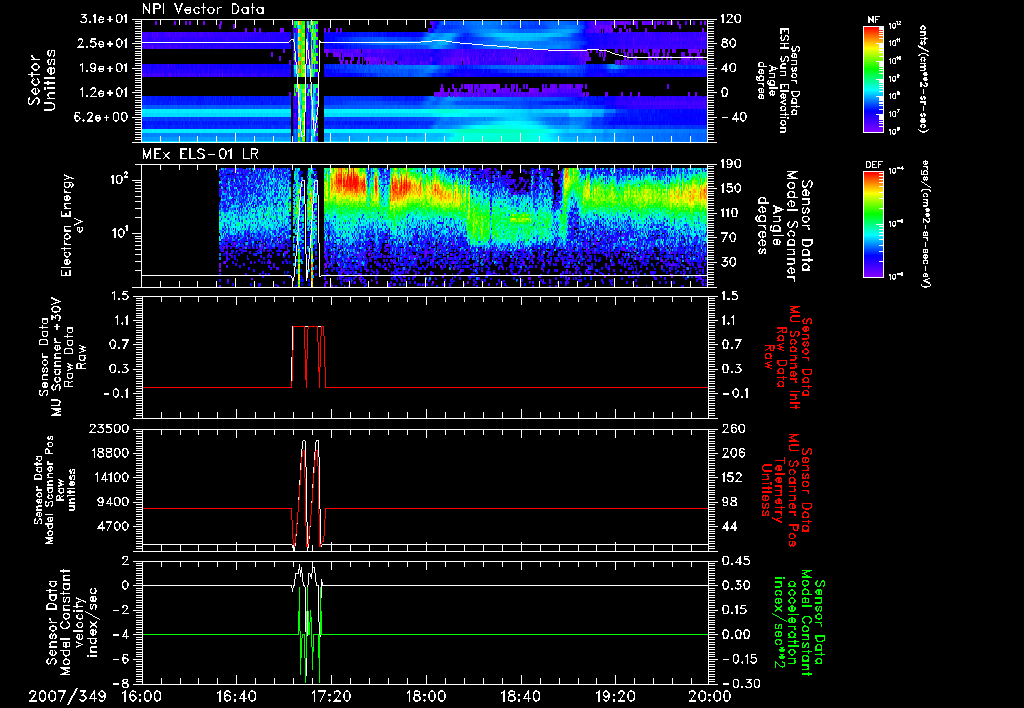Viewport: 1024px width, 708px height.
Task: Click the 4700 scanner position tick
Action: tap(114, 526)
